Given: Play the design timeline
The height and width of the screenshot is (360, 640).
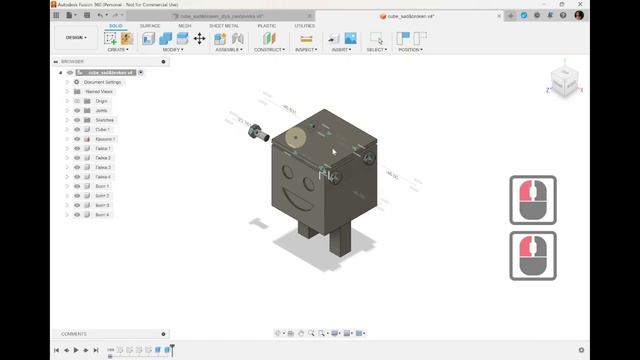Looking at the screenshot, I should [x=76, y=350].
